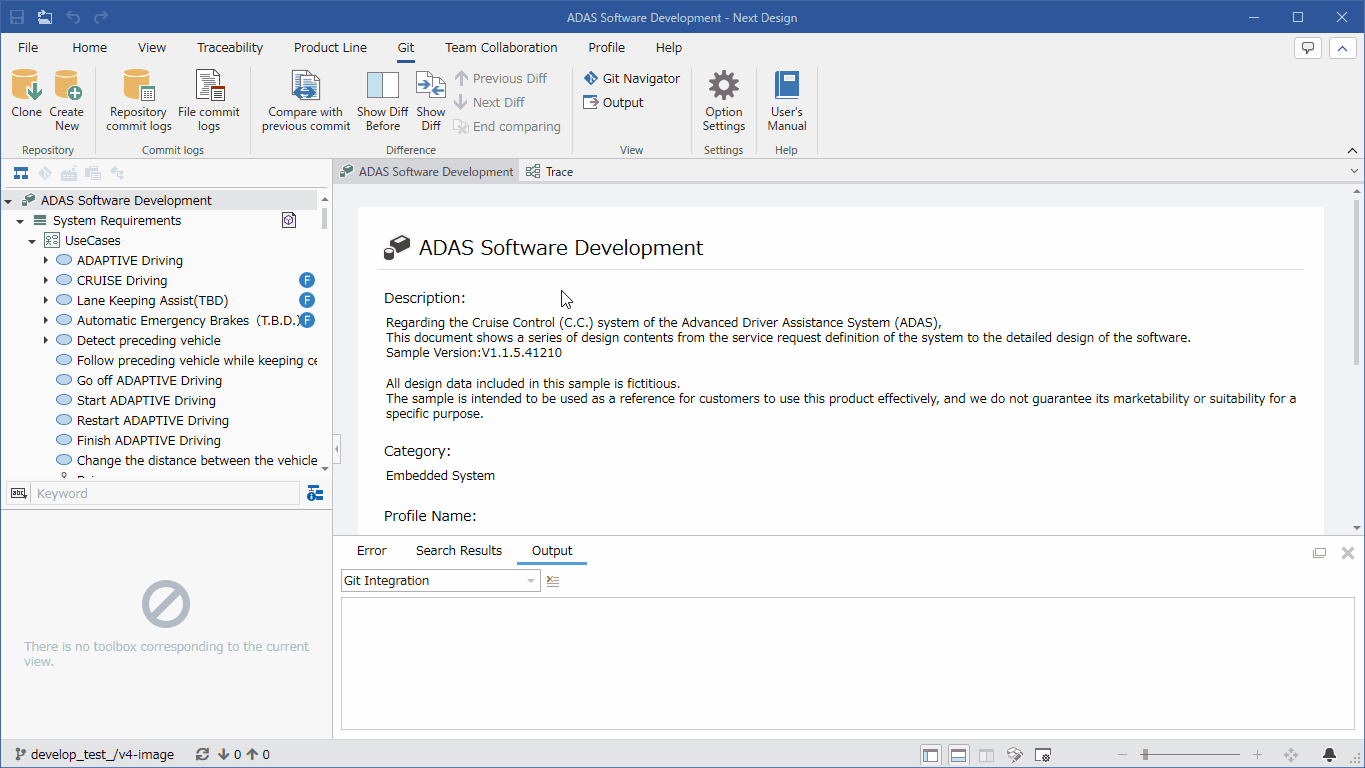
Task: Collapse the ADAS Software Development root node
Action: point(9,201)
